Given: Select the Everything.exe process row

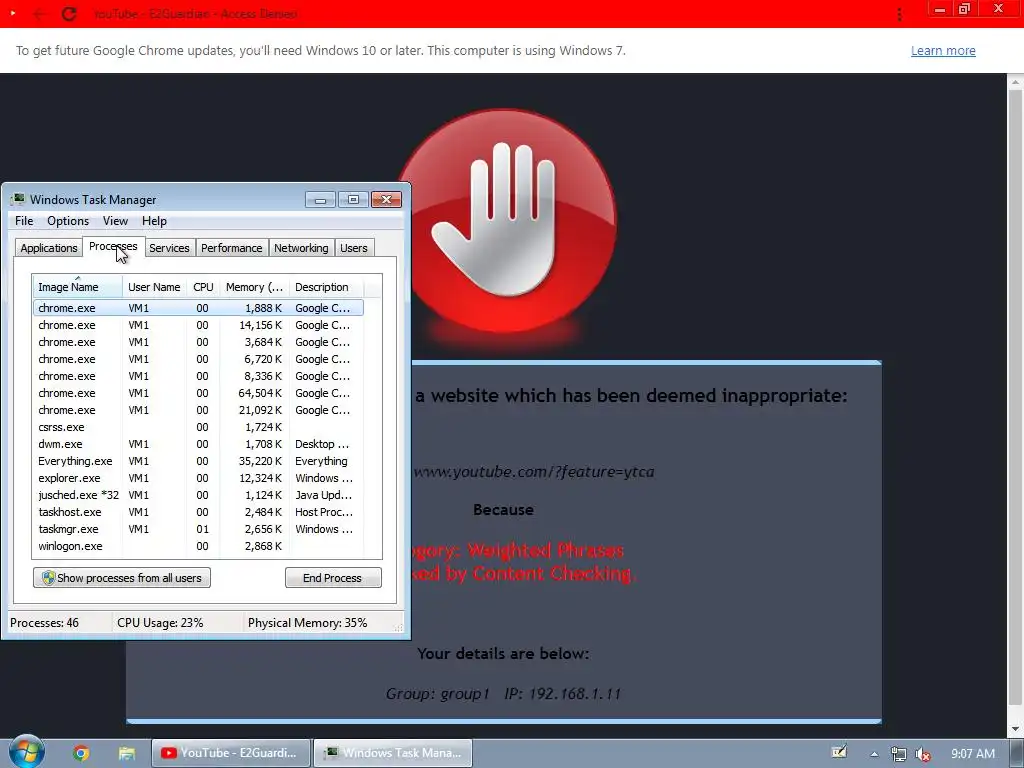Looking at the screenshot, I should coord(198,461).
